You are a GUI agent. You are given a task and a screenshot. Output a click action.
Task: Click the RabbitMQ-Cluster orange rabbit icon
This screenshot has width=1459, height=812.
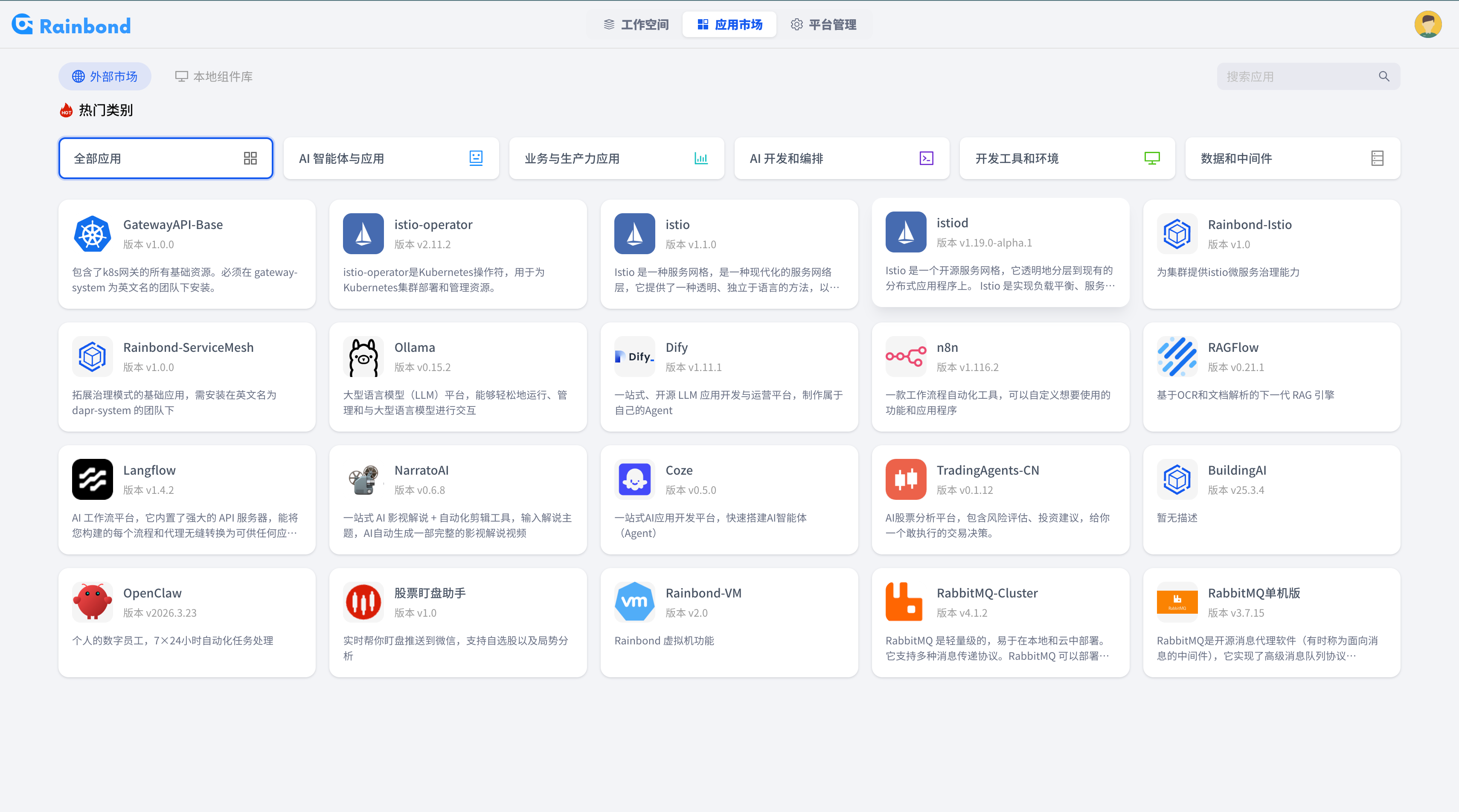[x=906, y=603]
